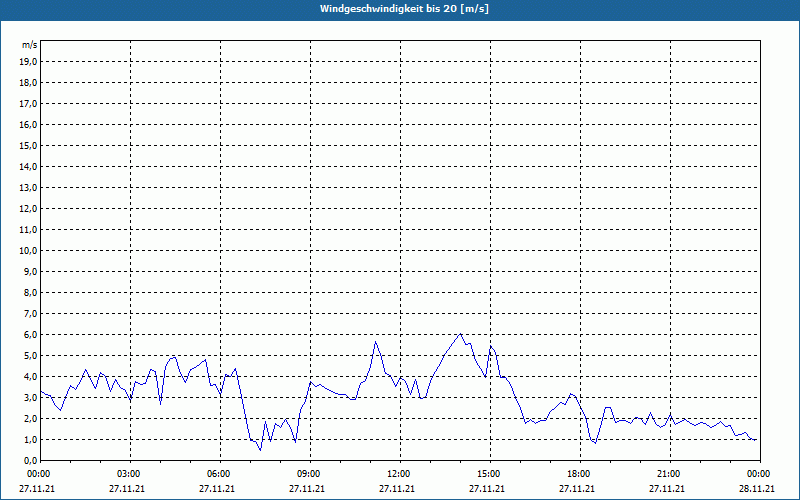Click the 18,0 y-axis label
The image size is (800, 500).
(28, 83)
